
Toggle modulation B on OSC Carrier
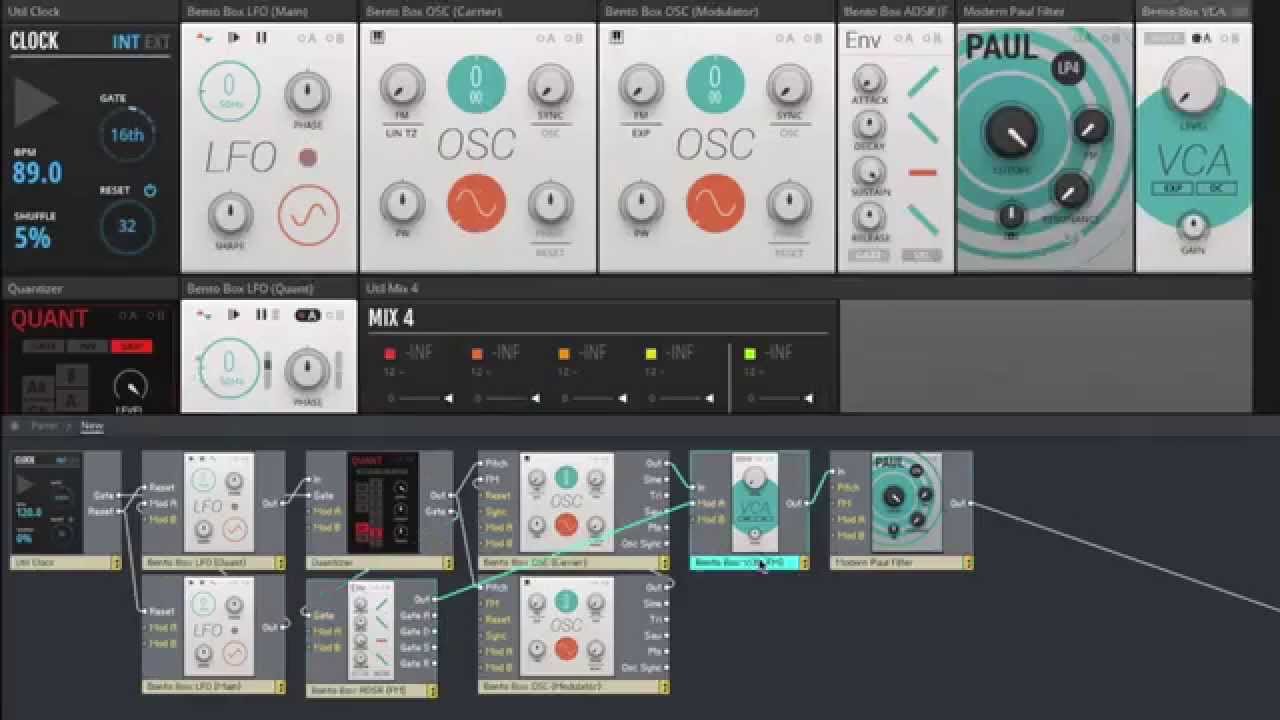(x=573, y=38)
